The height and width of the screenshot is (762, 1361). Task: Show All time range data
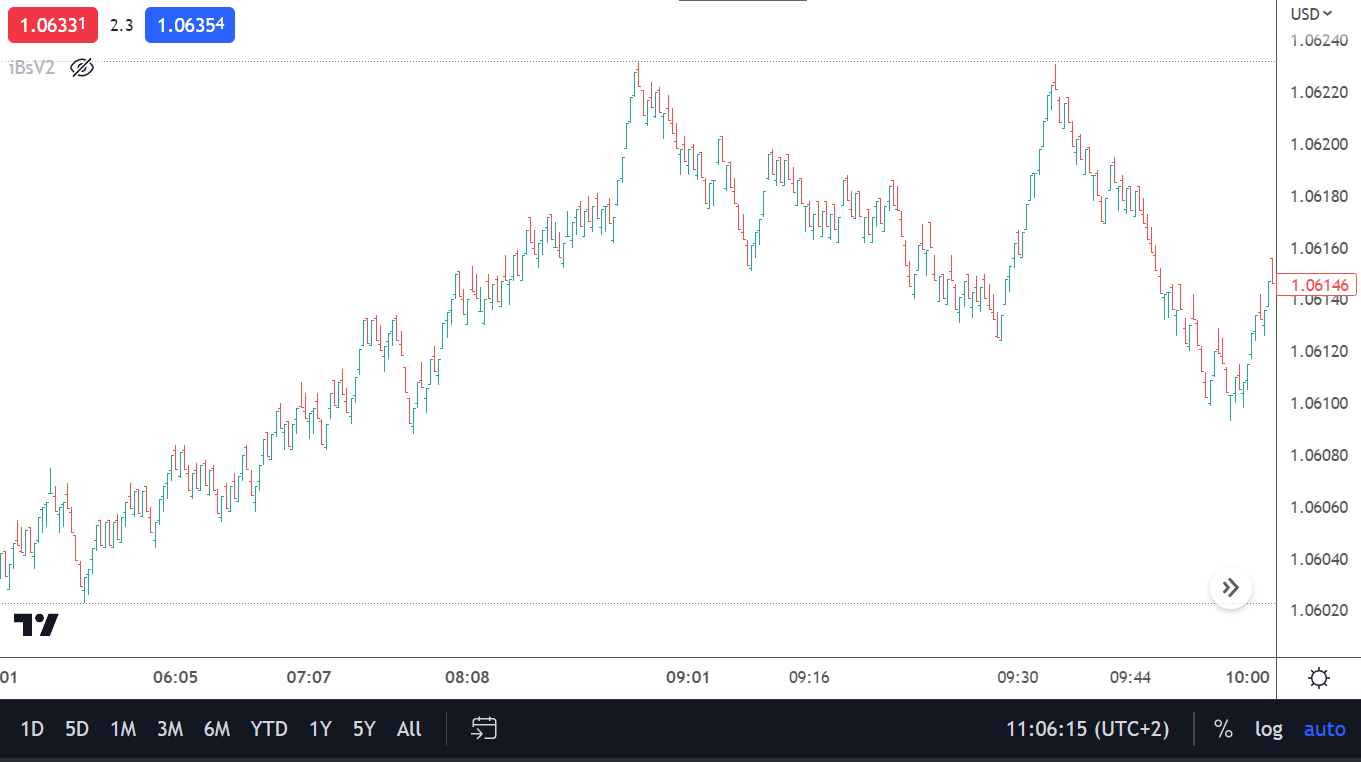coord(409,729)
